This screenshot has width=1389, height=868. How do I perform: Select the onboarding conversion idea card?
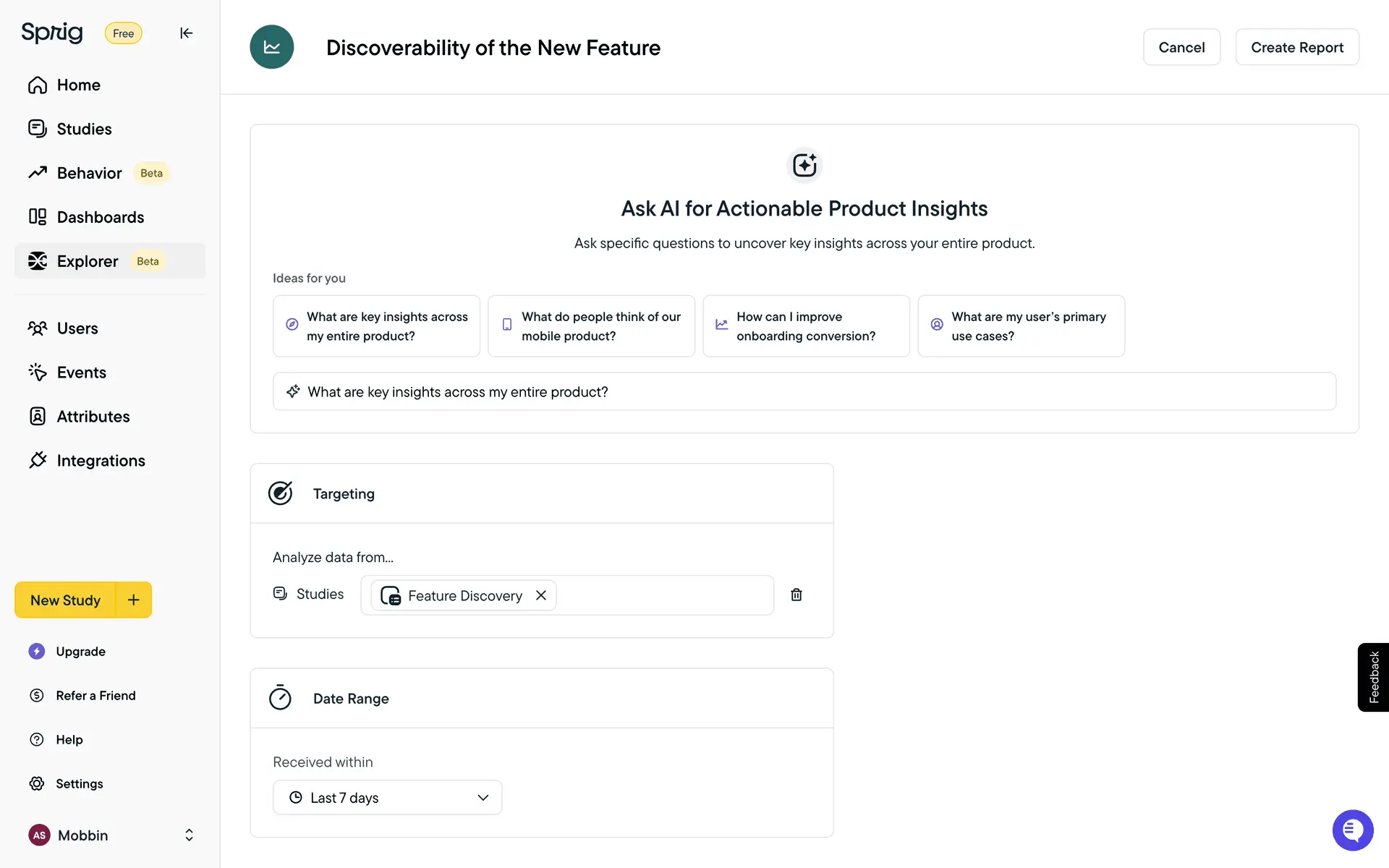pyautogui.click(x=806, y=326)
